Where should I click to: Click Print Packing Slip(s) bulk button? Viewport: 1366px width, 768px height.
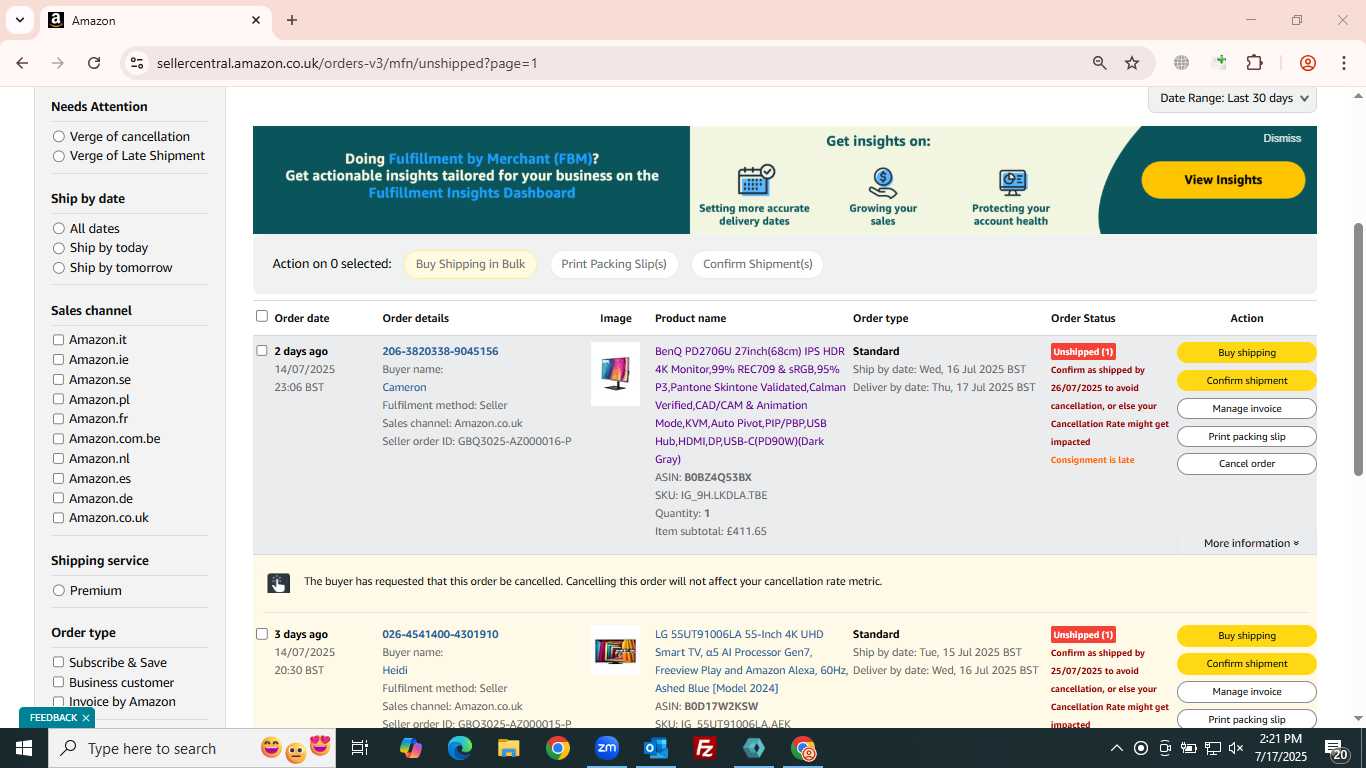click(x=614, y=264)
